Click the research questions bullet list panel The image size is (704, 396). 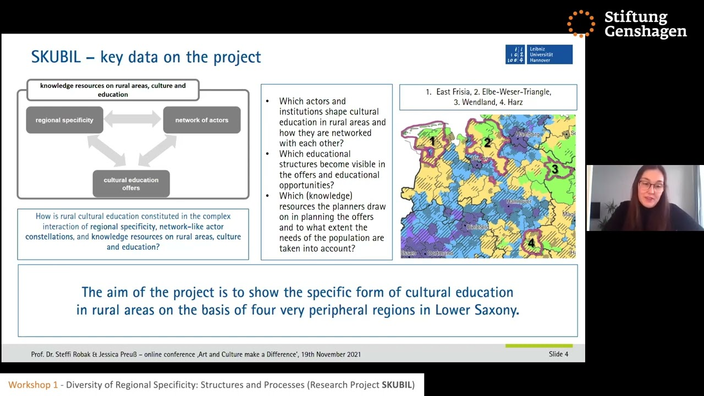click(326, 172)
